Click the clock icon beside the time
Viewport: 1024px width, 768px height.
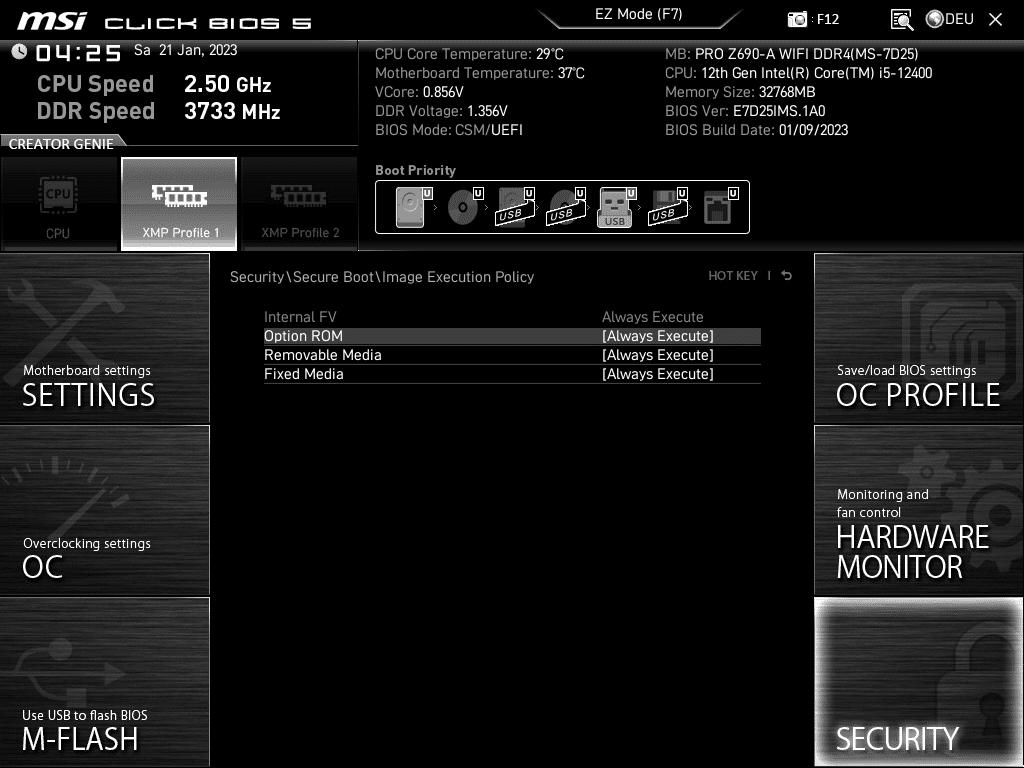click(x=19, y=52)
